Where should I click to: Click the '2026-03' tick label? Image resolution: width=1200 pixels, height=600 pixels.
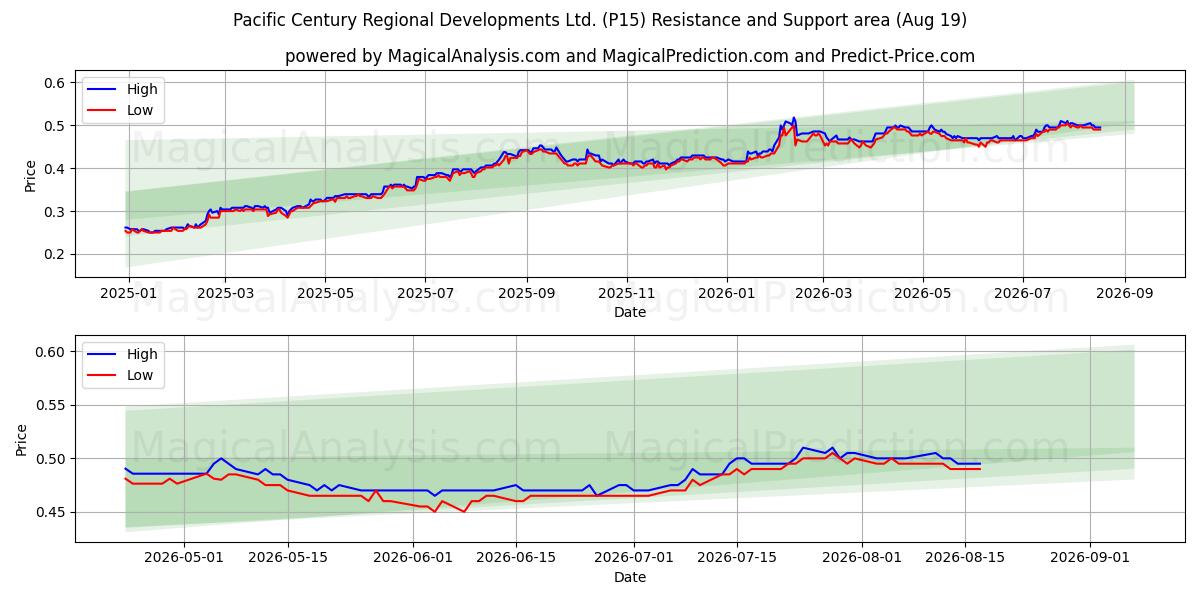click(x=823, y=294)
